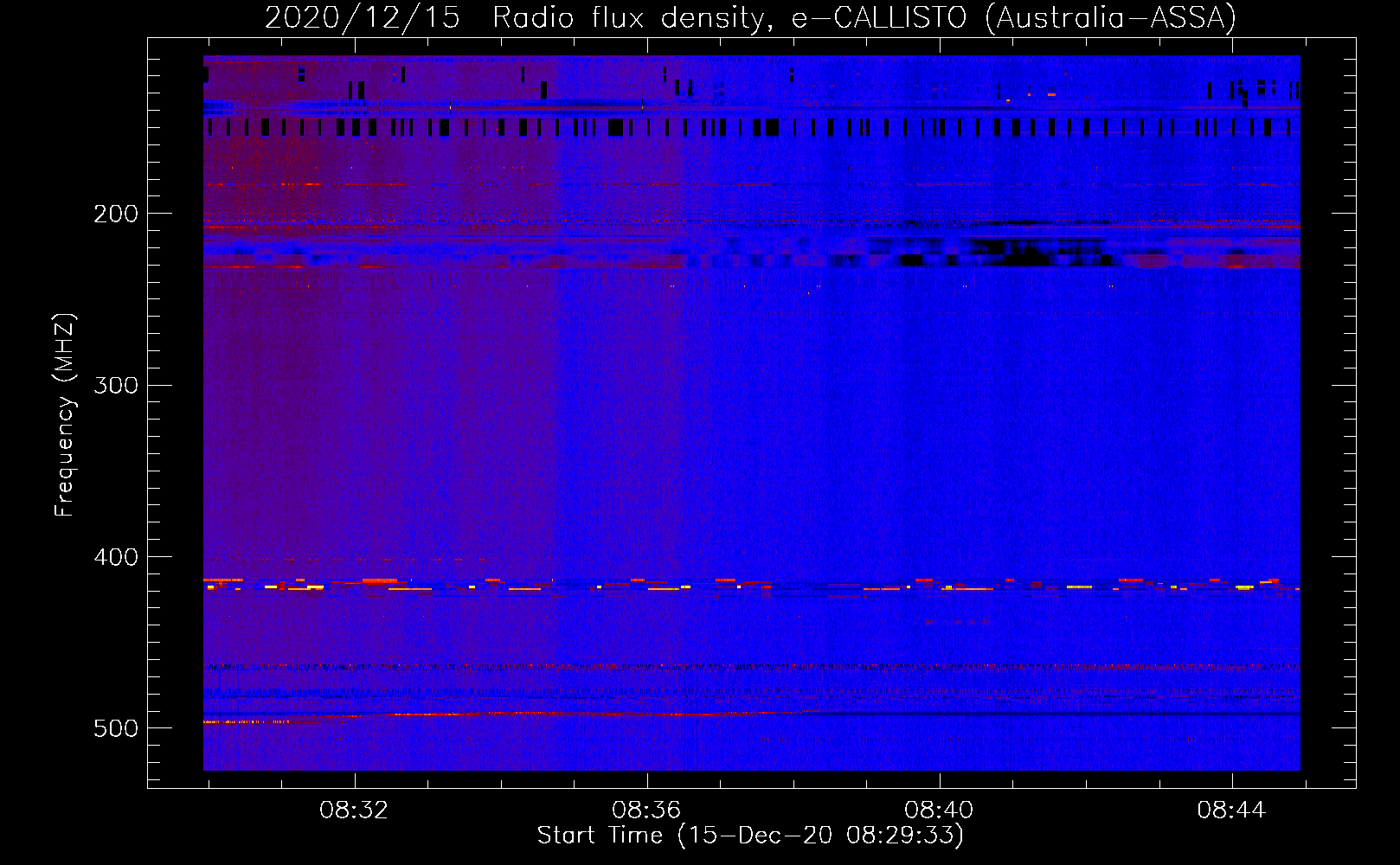Viewport: 1400px width, 865px height.
Task: Click the 500 frequency tick label
Action: 116,728
